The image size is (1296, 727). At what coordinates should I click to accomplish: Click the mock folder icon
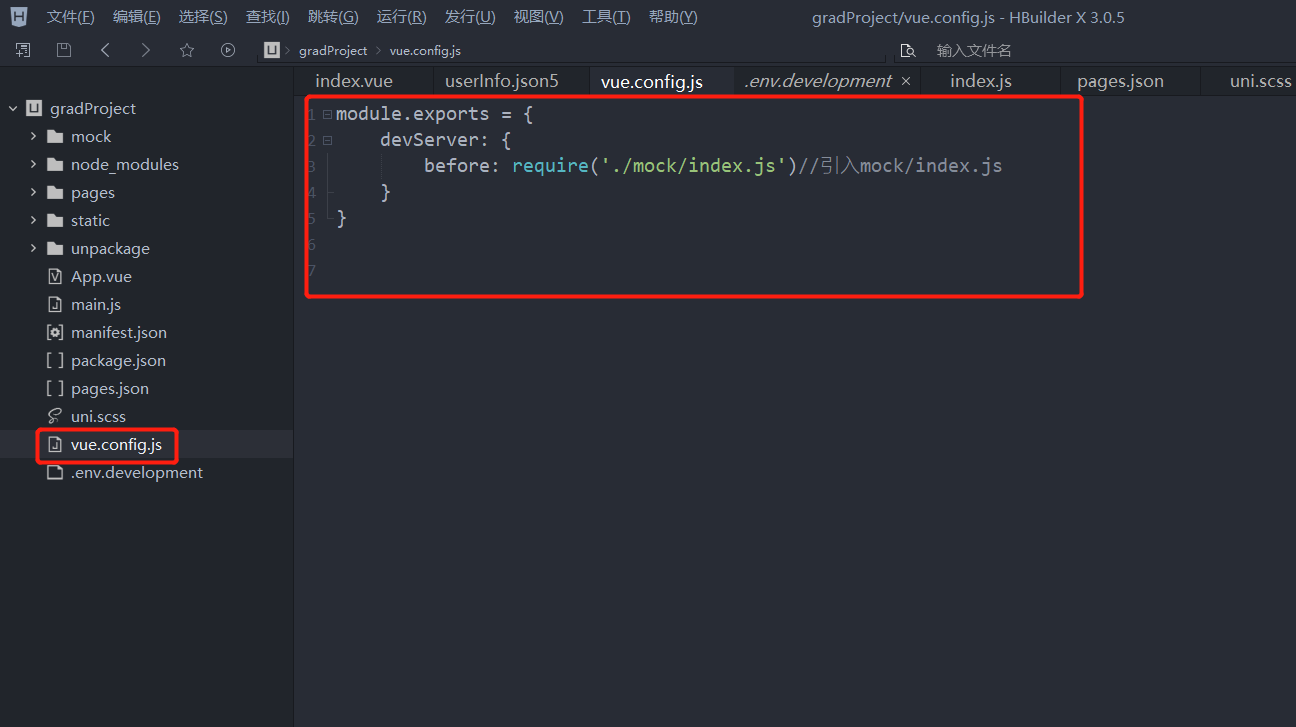coord(55,136)
